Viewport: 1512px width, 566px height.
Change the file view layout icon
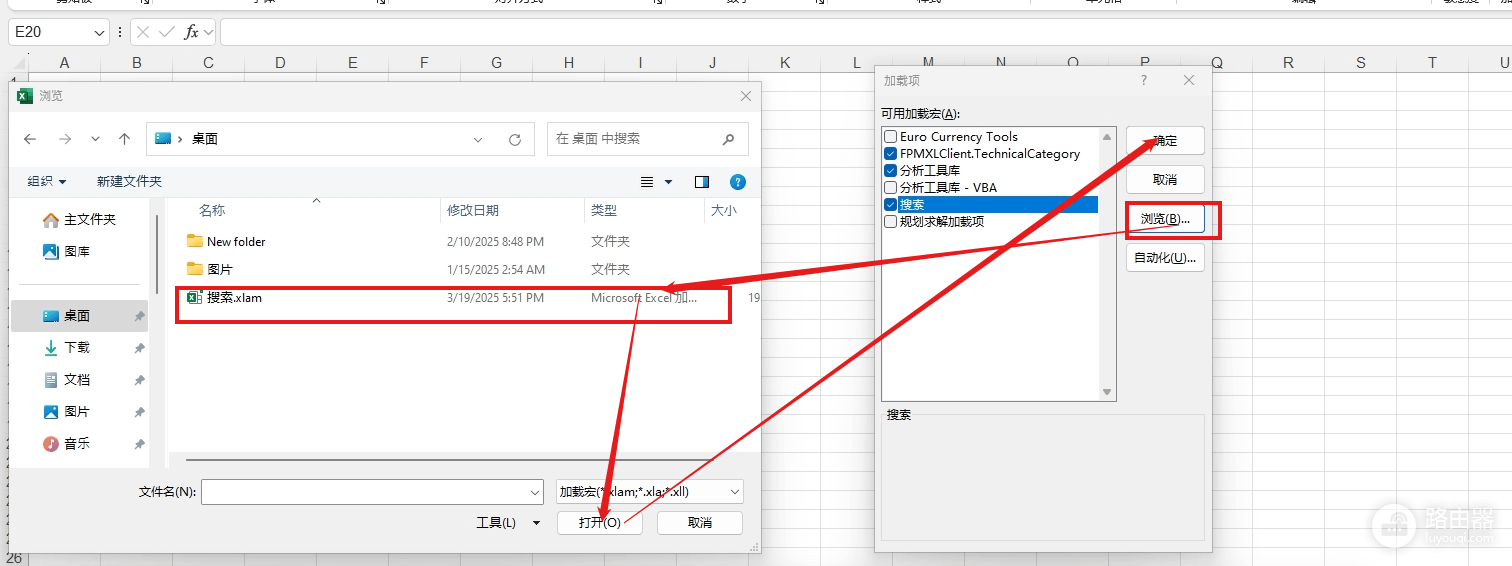[x=647, y=182]
